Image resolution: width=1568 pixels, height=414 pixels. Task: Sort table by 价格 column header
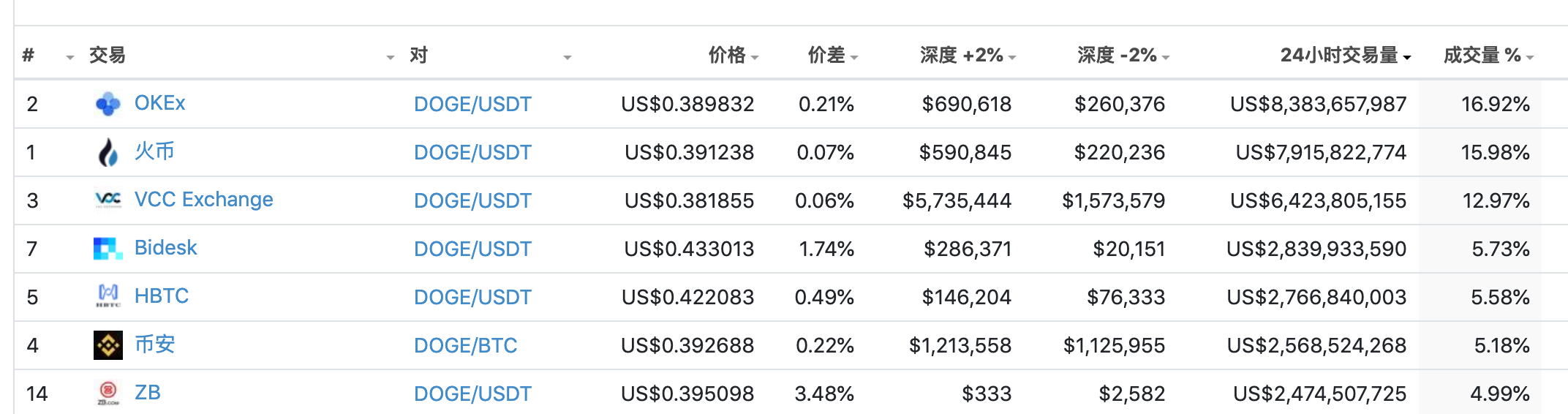[734, 55]
